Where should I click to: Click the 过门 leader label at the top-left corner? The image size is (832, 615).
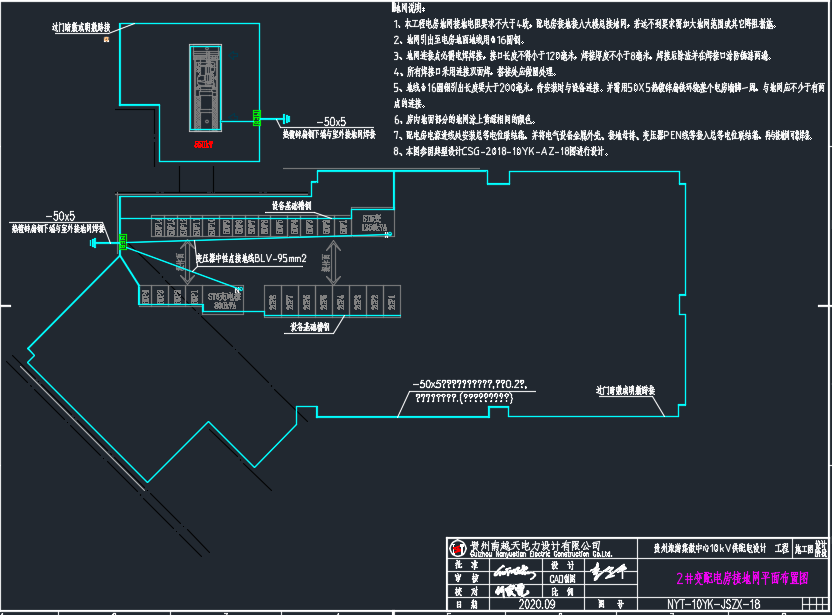click(x=81, y=27)
